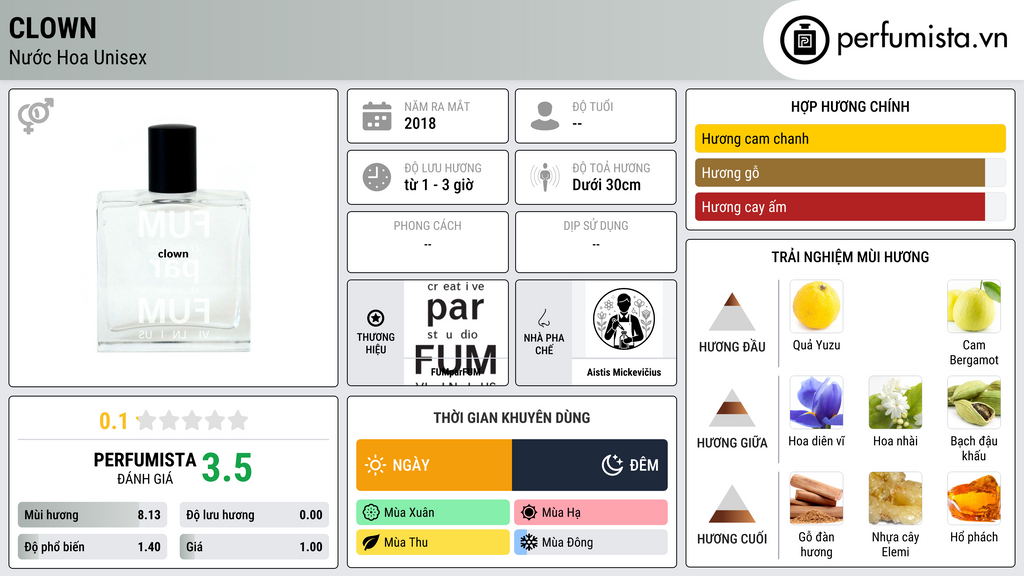Click the person icon beside Độ tuổi
Viewport: 1024px width, 576px height.
(545, 116)
